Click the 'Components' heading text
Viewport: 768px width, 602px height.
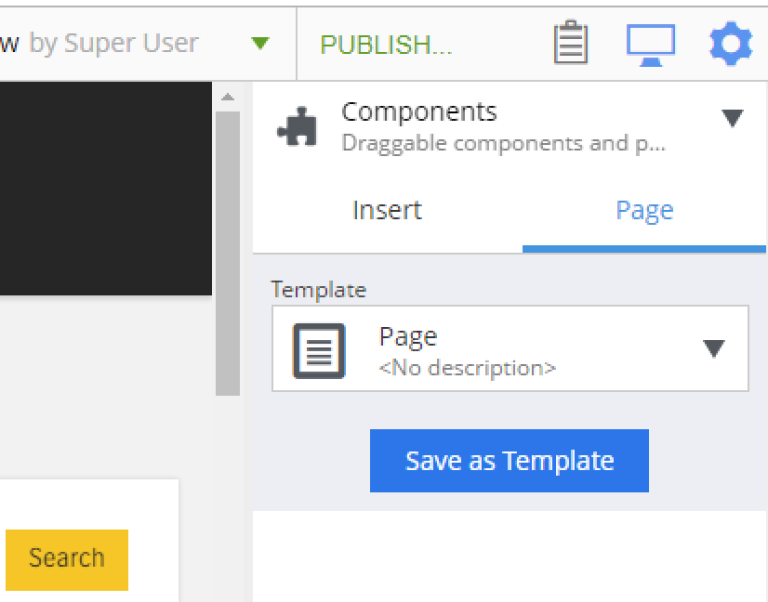419,112
